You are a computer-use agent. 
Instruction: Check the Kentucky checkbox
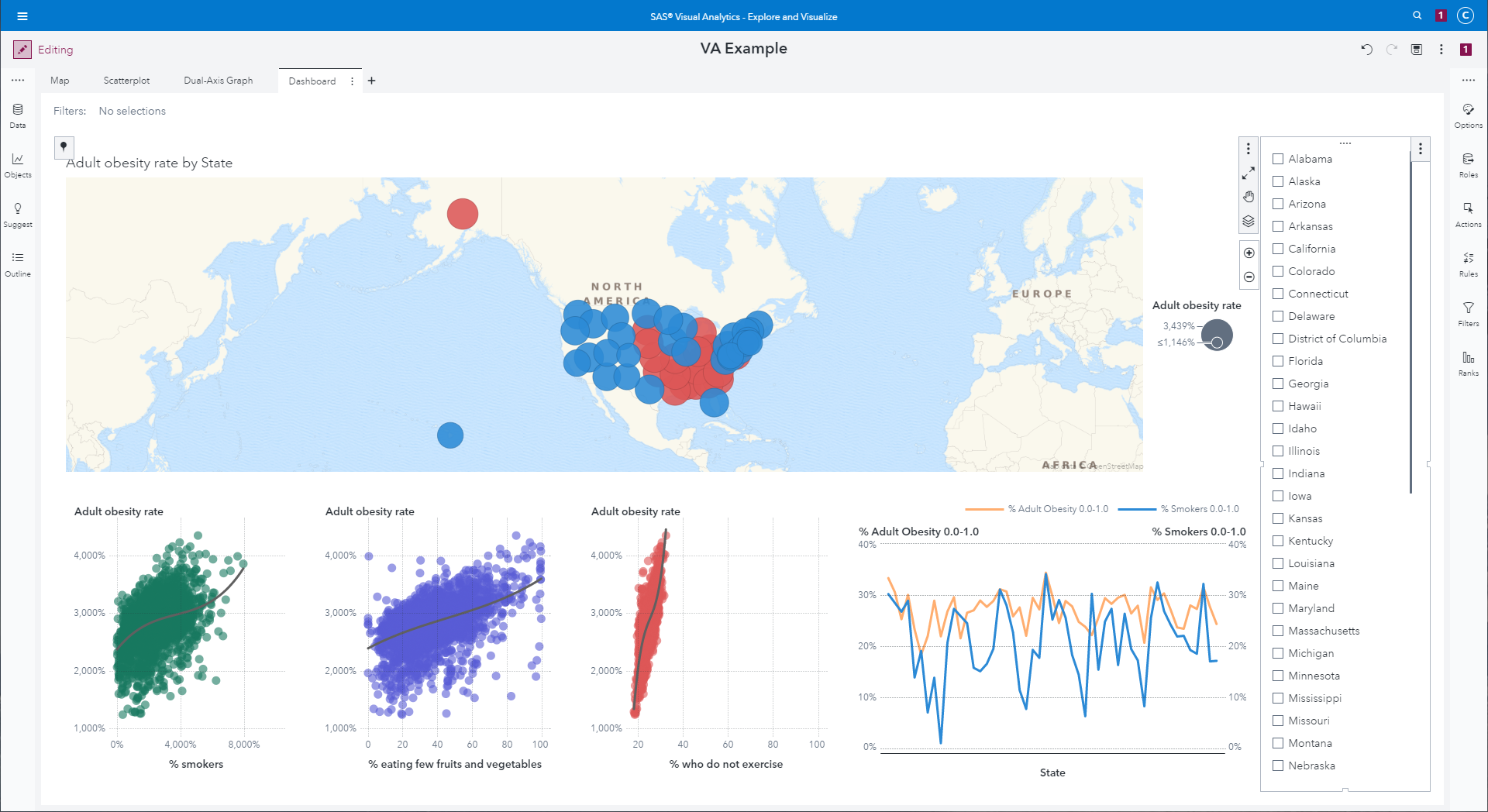click(x=1278, y=541)
